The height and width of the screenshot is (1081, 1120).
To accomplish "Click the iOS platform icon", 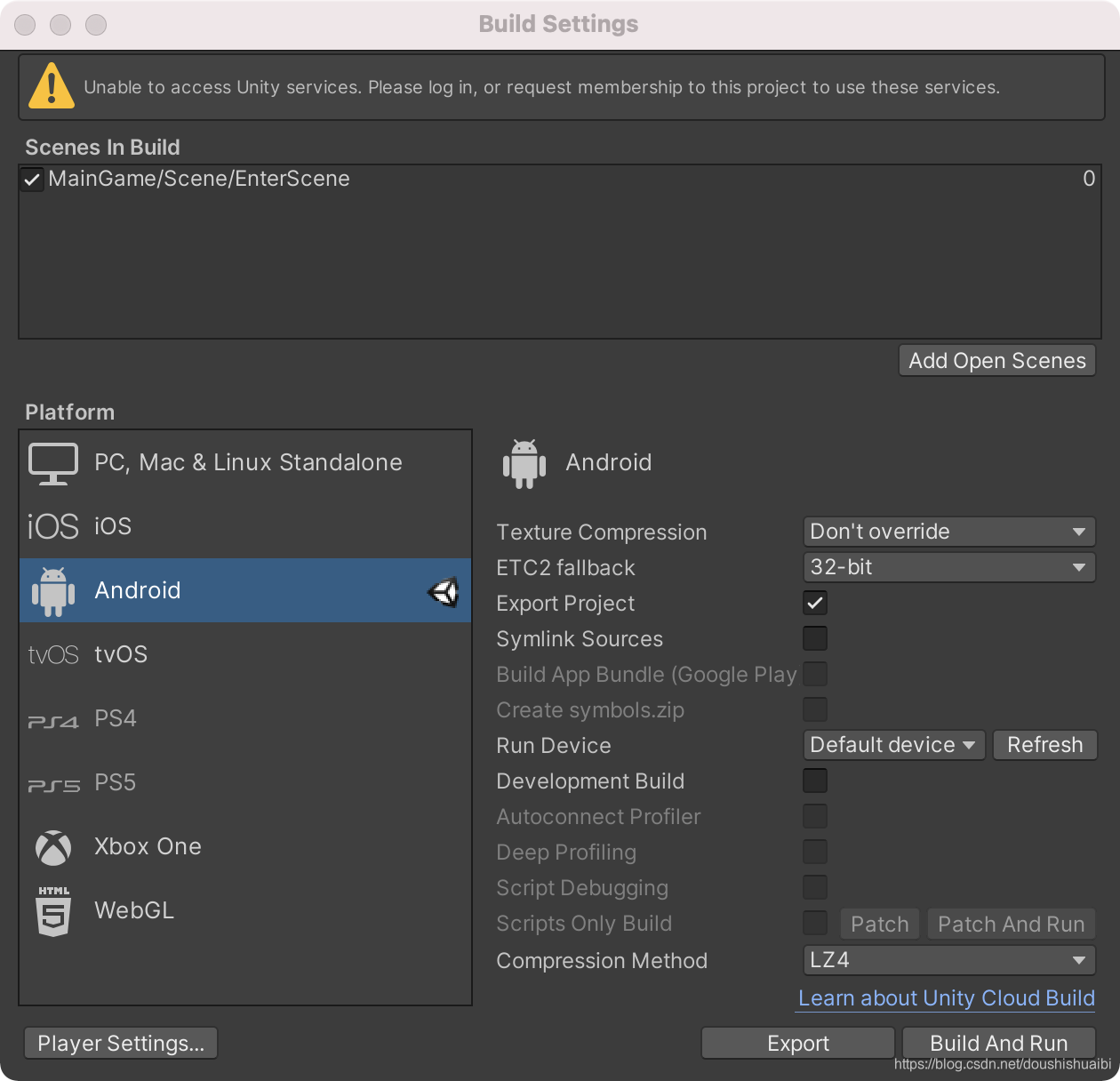I will [53, 525].
